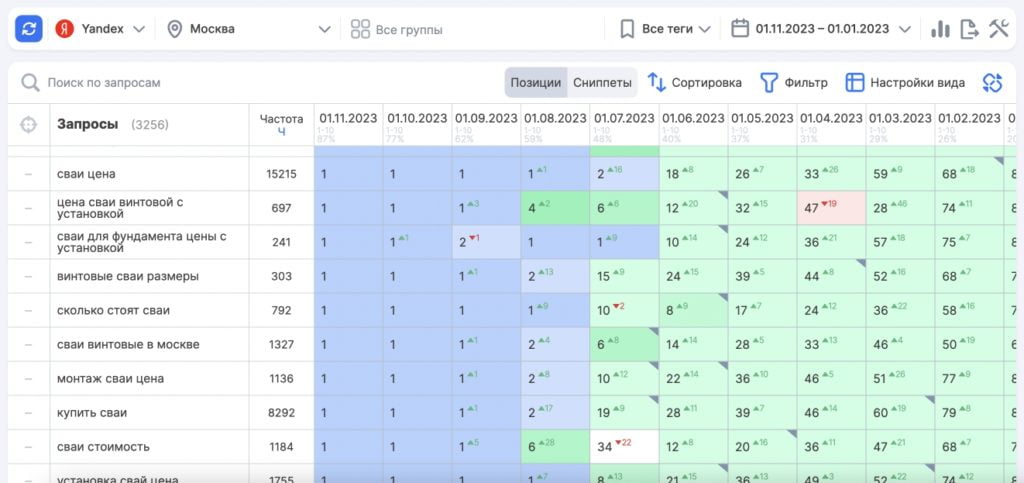Click the Все группы button
The height and width of the screenshot is (483, 1024).
pos(397,29)
